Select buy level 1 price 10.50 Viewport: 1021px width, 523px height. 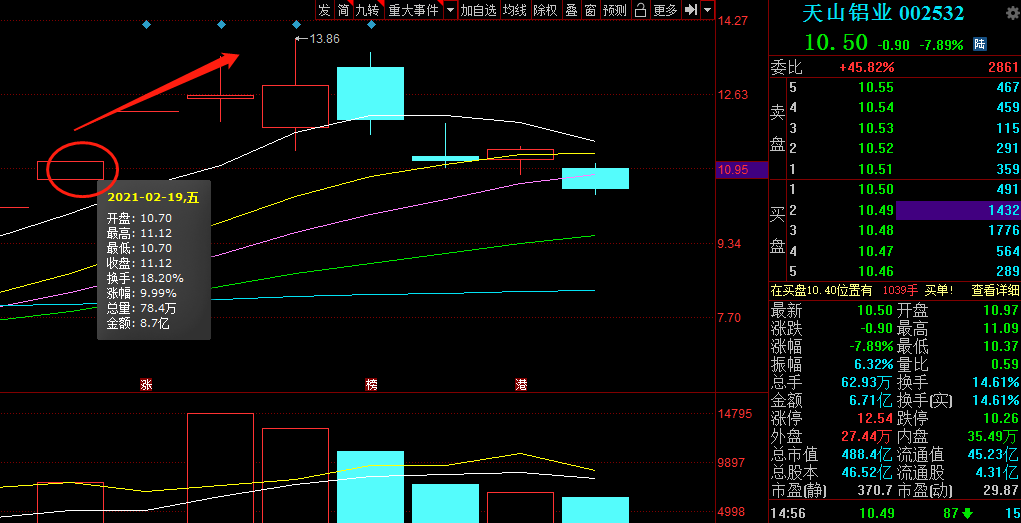click(876, 190)
